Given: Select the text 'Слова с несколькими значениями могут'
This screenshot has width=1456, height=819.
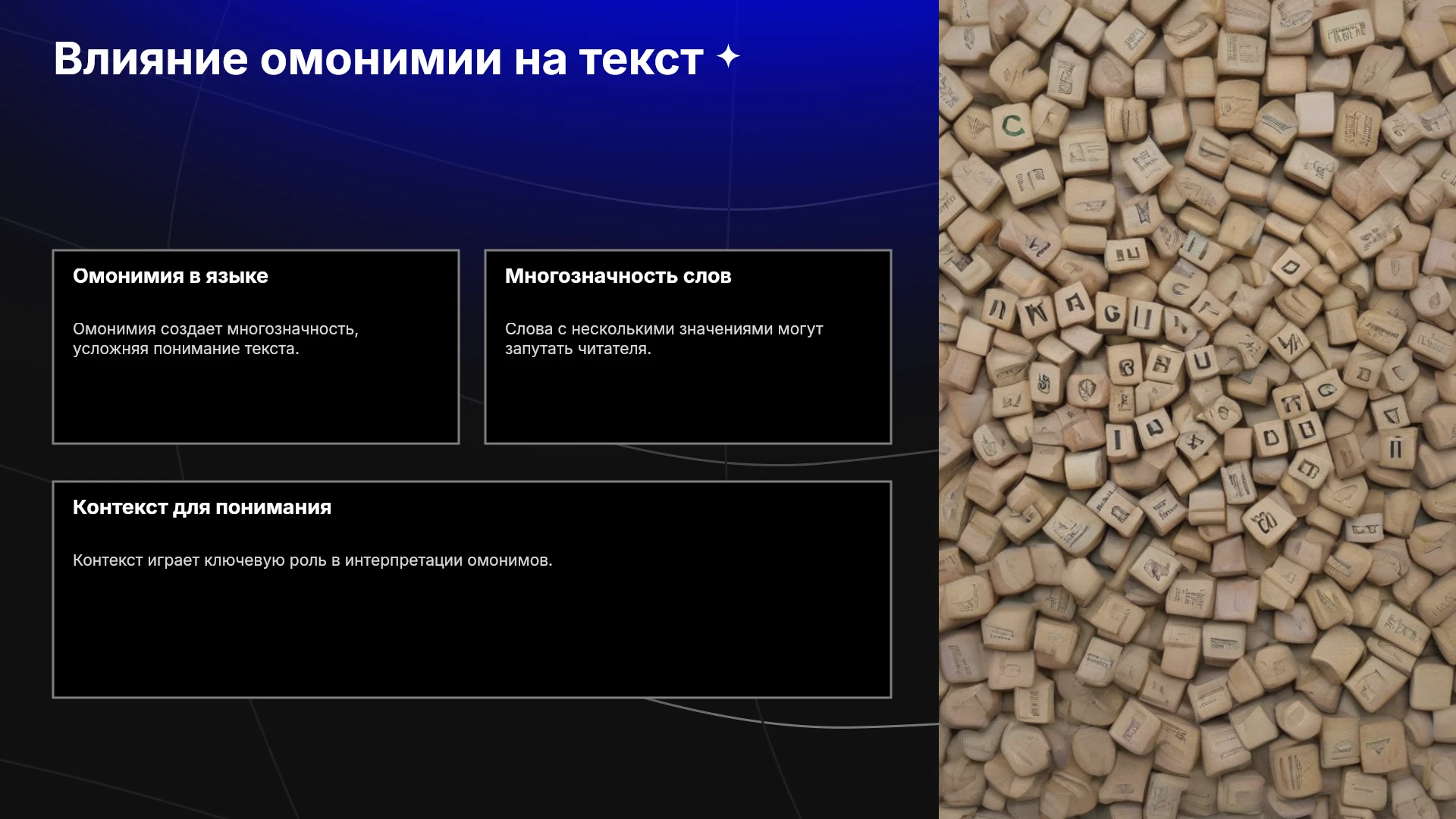Looking at the screenshot, I should [x=664, y=329].
